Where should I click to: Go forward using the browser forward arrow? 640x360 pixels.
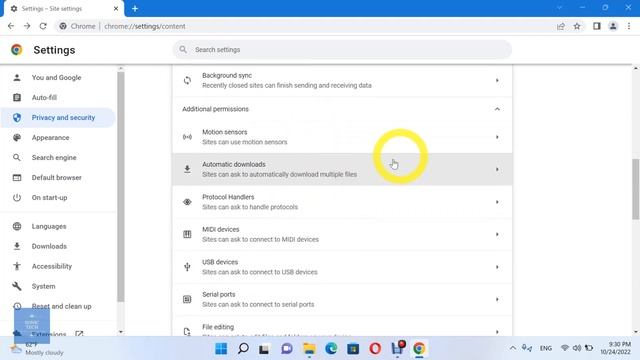[27, 26]
